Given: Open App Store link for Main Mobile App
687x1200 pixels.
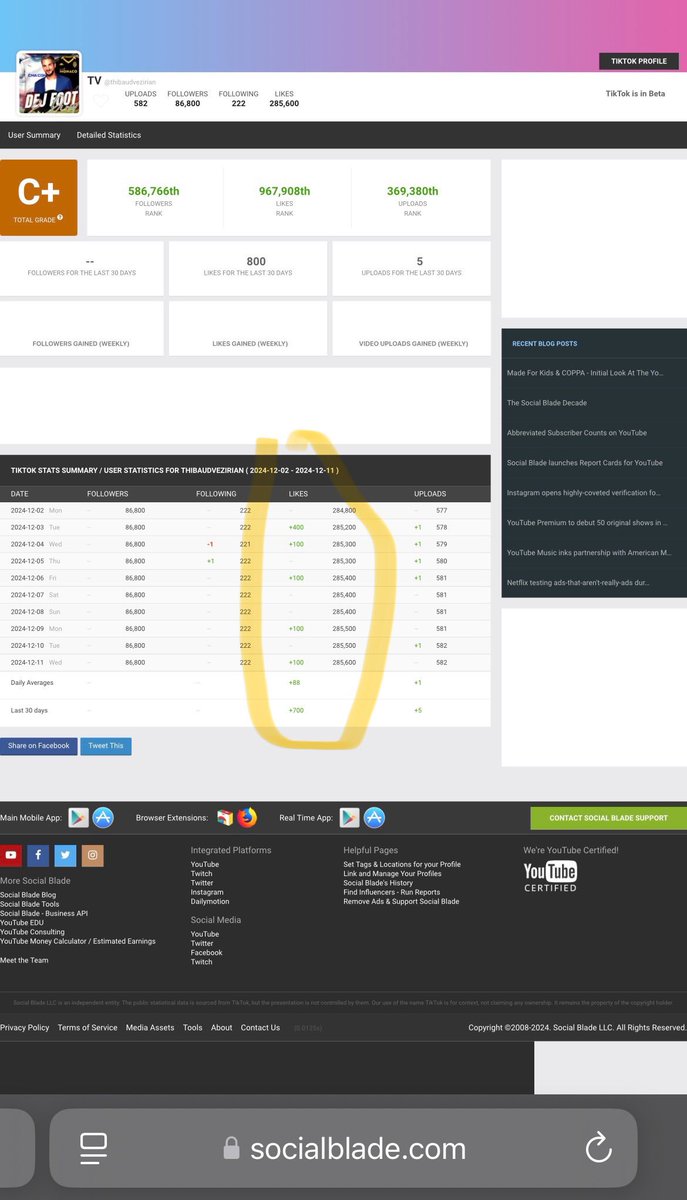Looking at the screenshot, I should pyautogui.click(x=103, y=818).
